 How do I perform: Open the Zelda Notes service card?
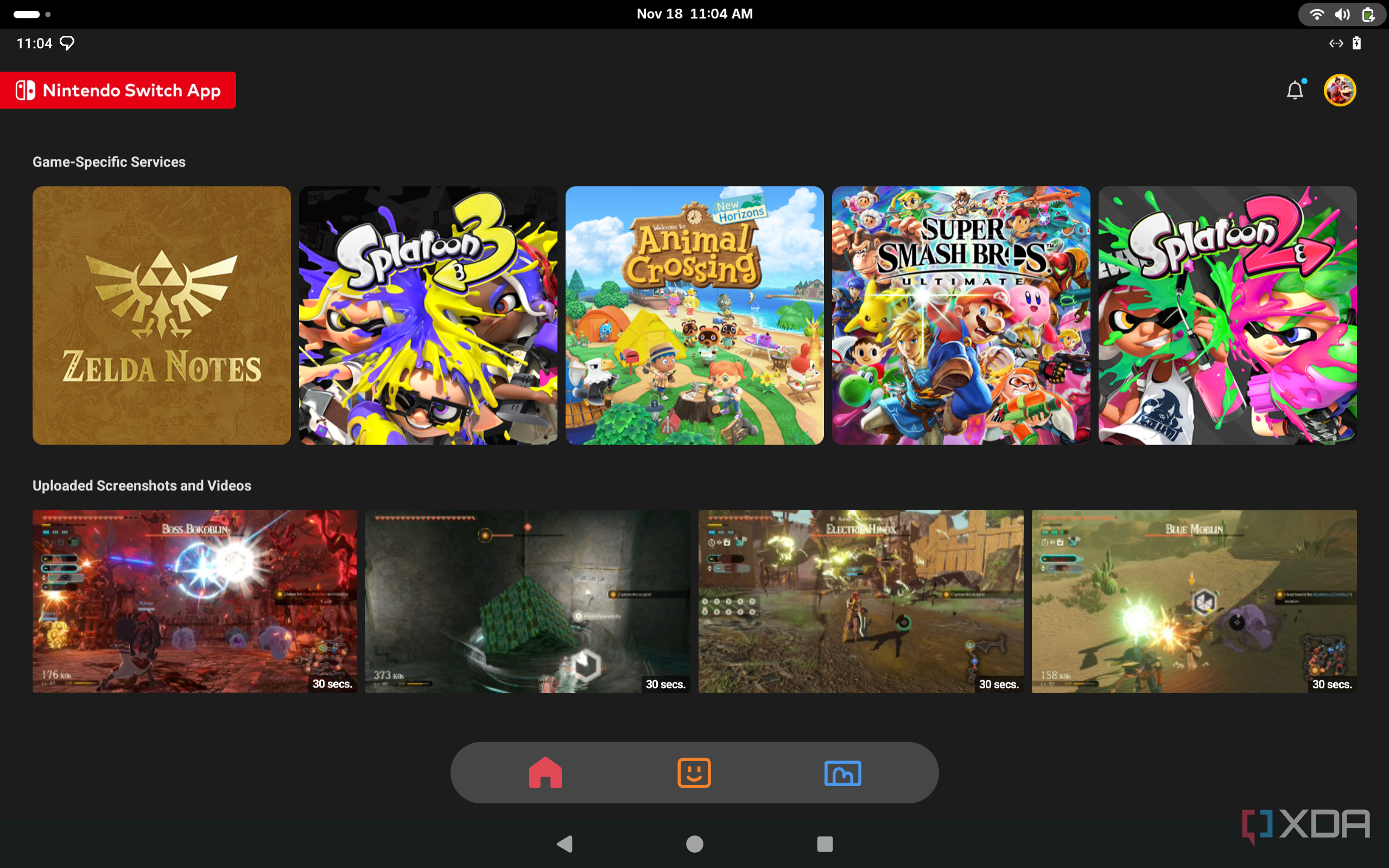(162, 315)
